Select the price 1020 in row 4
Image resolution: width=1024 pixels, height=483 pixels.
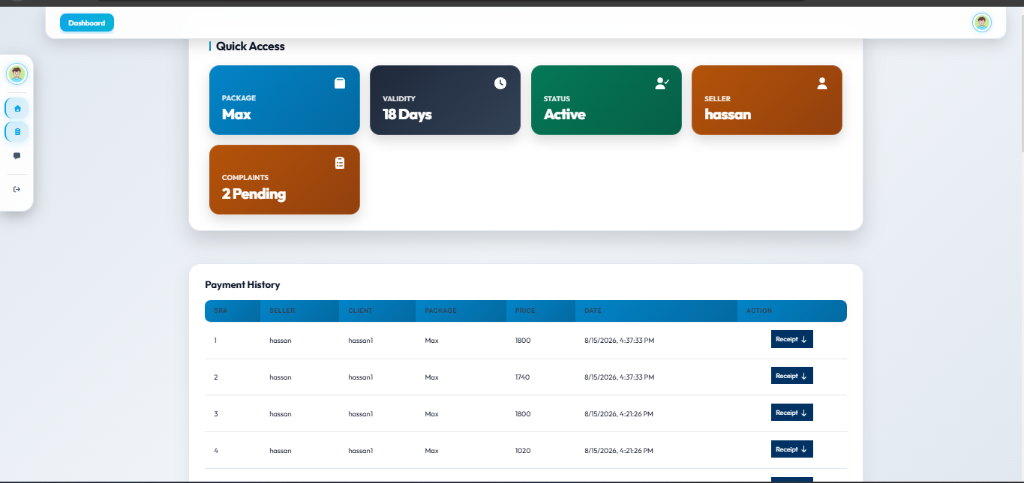522,450
